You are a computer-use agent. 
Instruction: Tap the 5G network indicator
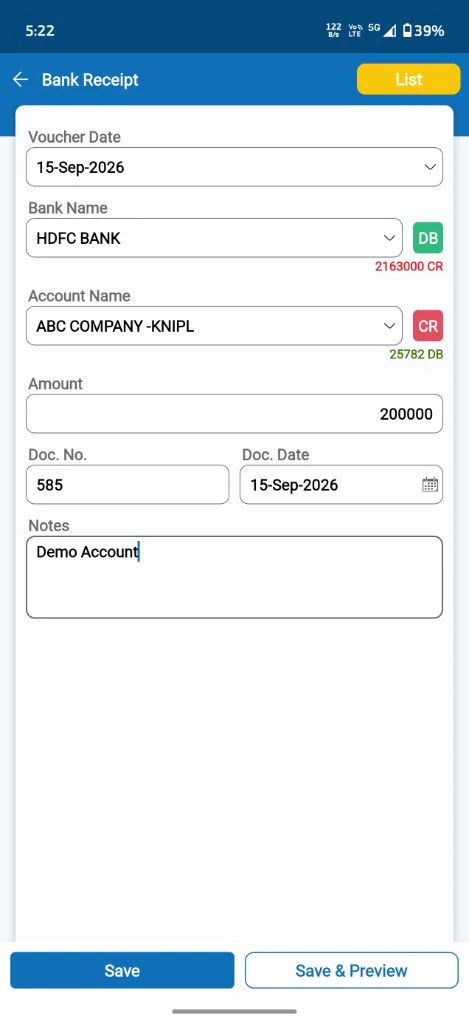point(374,28)
